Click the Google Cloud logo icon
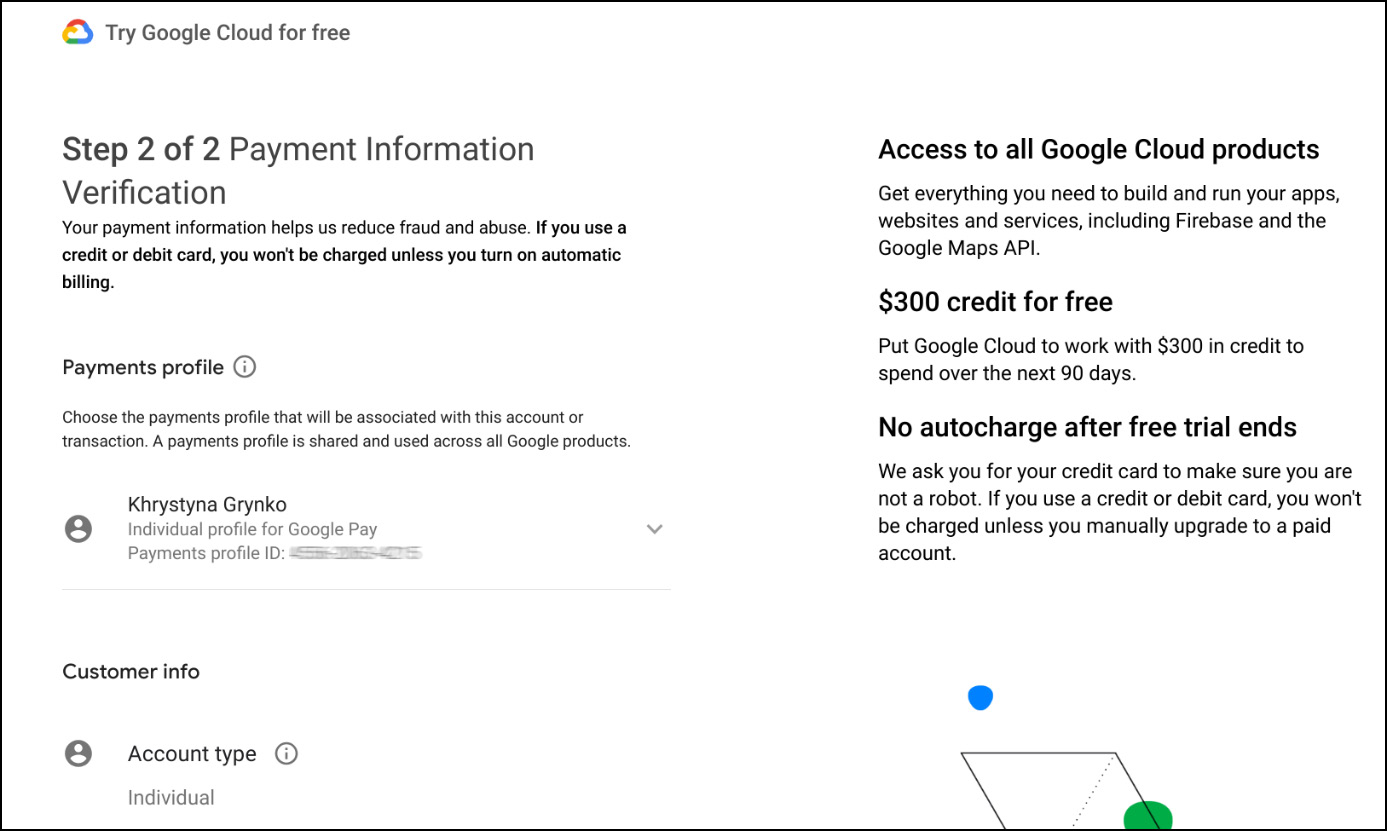This screenshot has width=1387, height=831. (78, 33)
